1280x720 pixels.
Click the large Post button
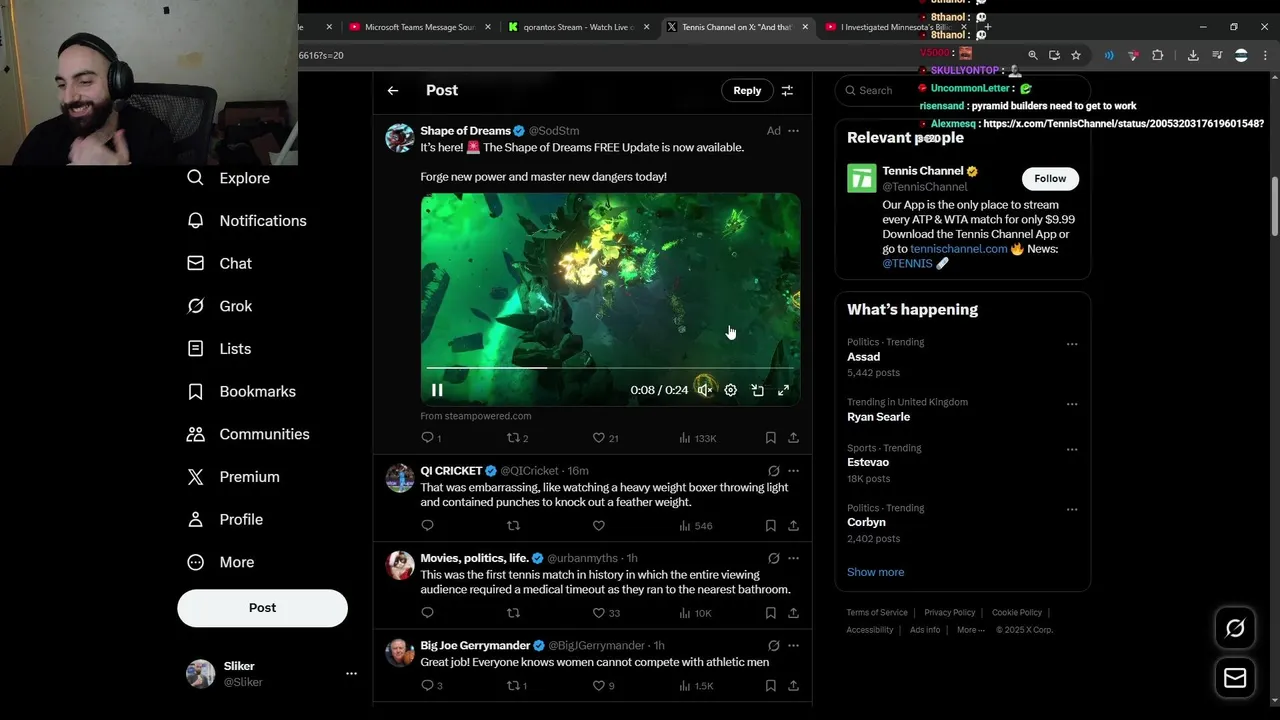[x=263, y=608]
